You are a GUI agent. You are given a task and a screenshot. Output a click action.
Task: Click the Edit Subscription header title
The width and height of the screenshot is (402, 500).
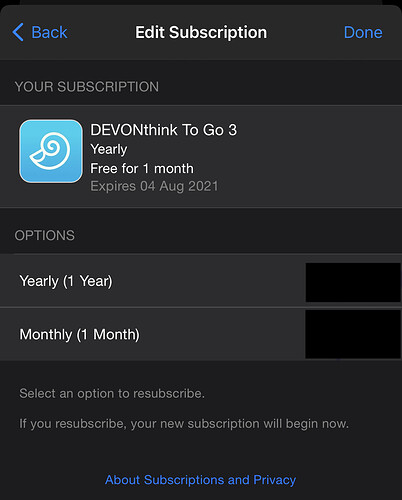pyautogui.click(x=201, y=32)
